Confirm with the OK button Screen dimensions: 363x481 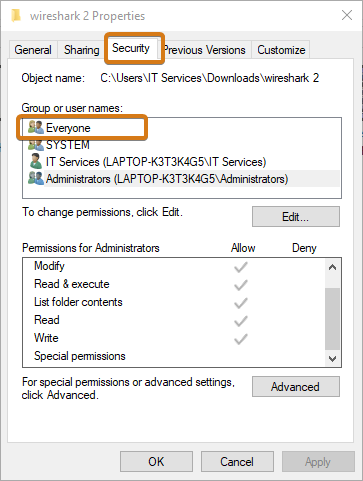point(156,462)
